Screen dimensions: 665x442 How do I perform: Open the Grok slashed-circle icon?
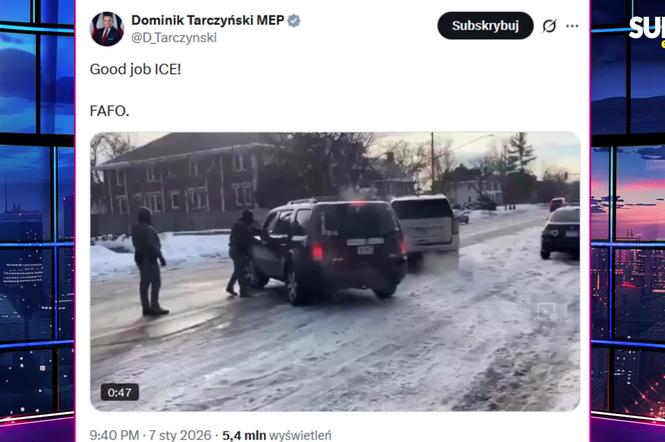[549, 26]
